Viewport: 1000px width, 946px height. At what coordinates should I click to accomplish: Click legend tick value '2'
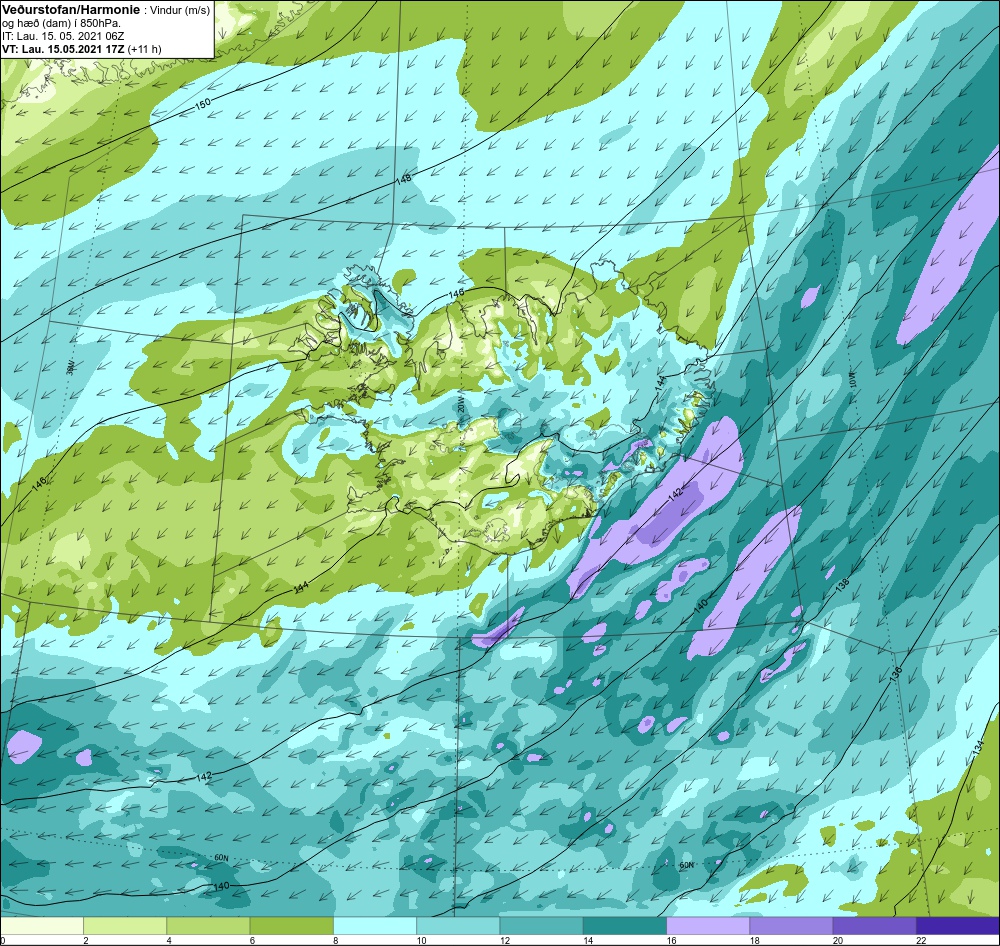pyautogui.click(x=85, y=940)
